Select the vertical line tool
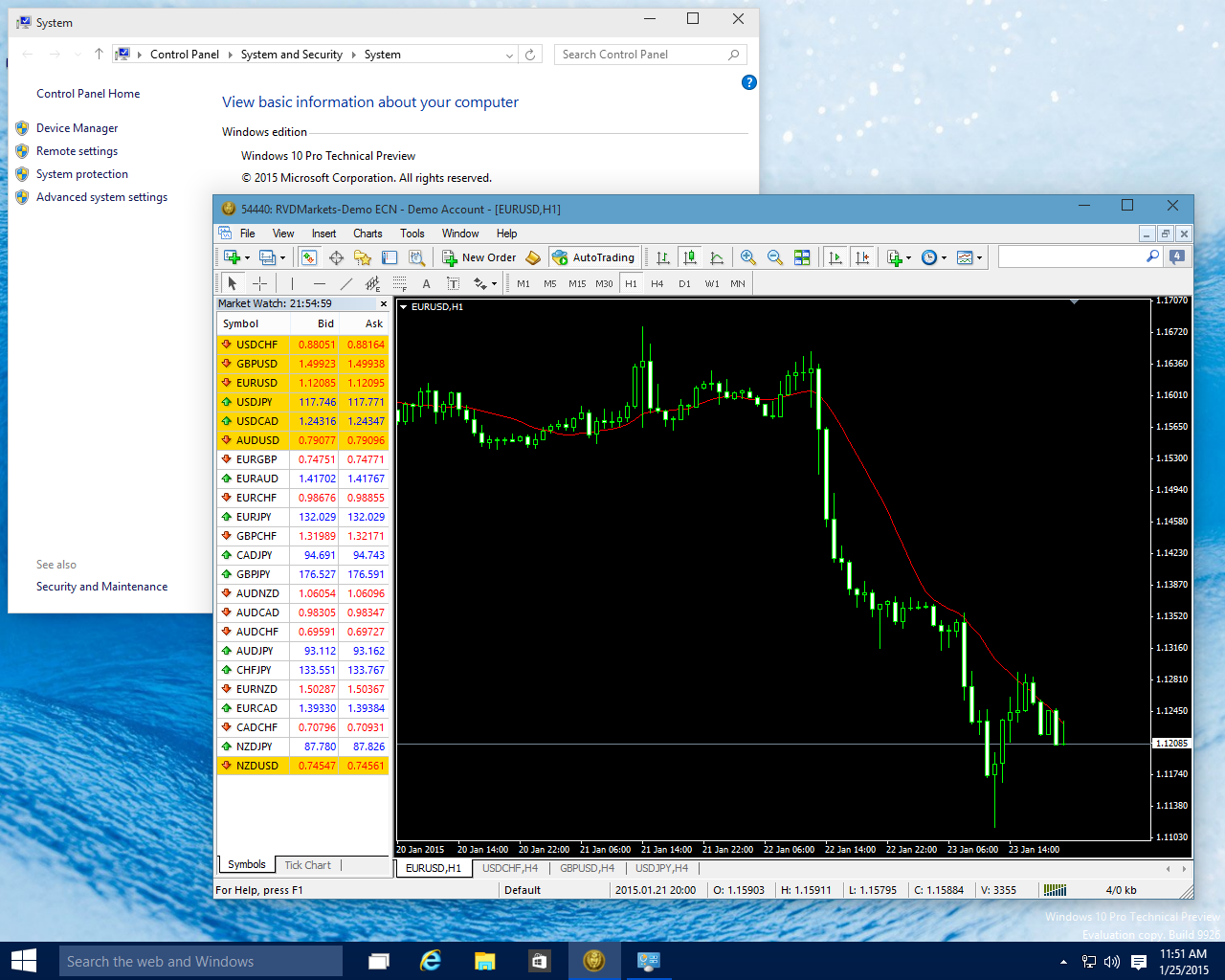 pyautogui.click(x=292, y=283)
